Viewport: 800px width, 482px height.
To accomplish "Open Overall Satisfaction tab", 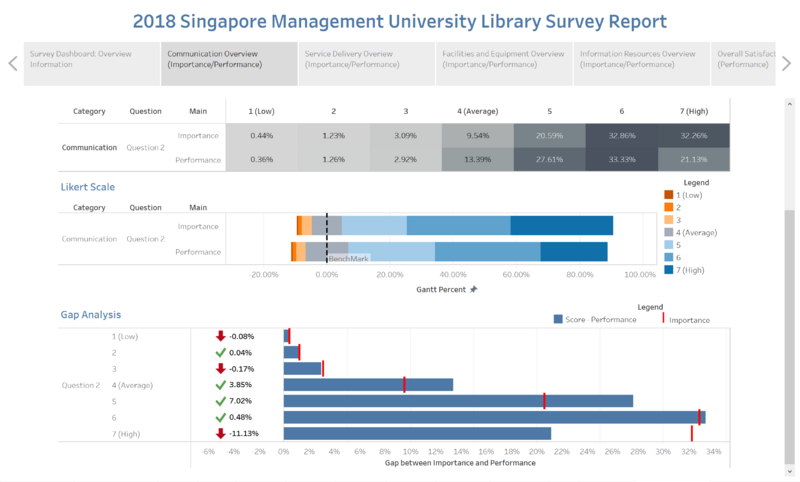I will pos(743,64).
